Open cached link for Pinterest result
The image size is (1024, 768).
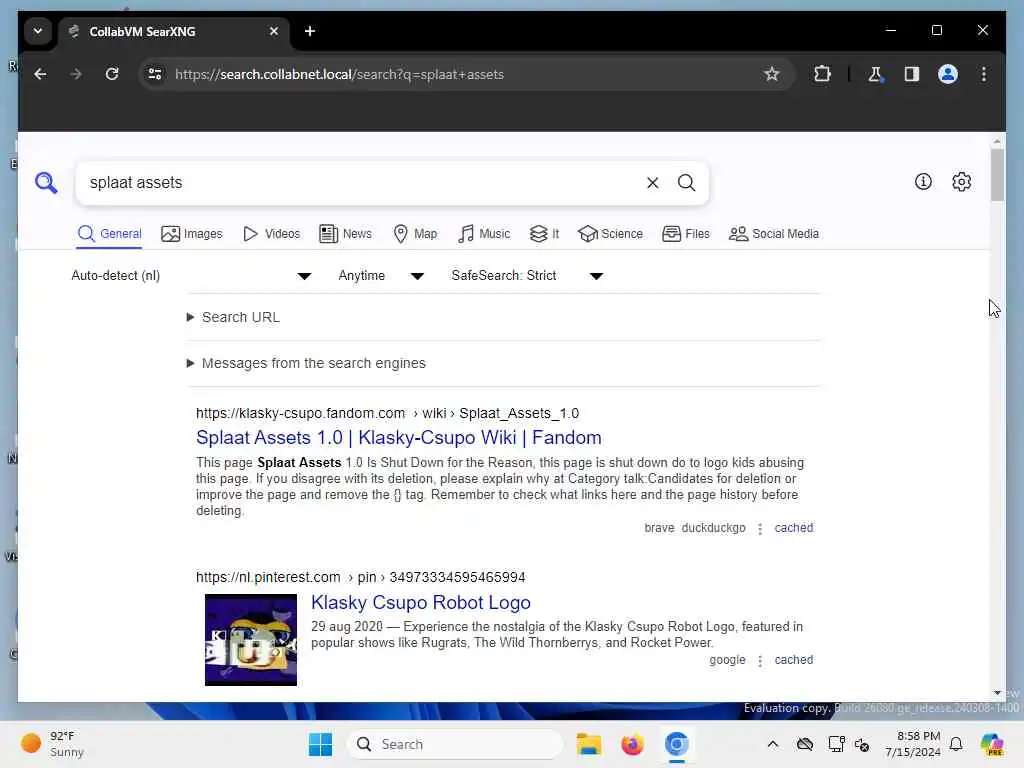click(793, 660)
